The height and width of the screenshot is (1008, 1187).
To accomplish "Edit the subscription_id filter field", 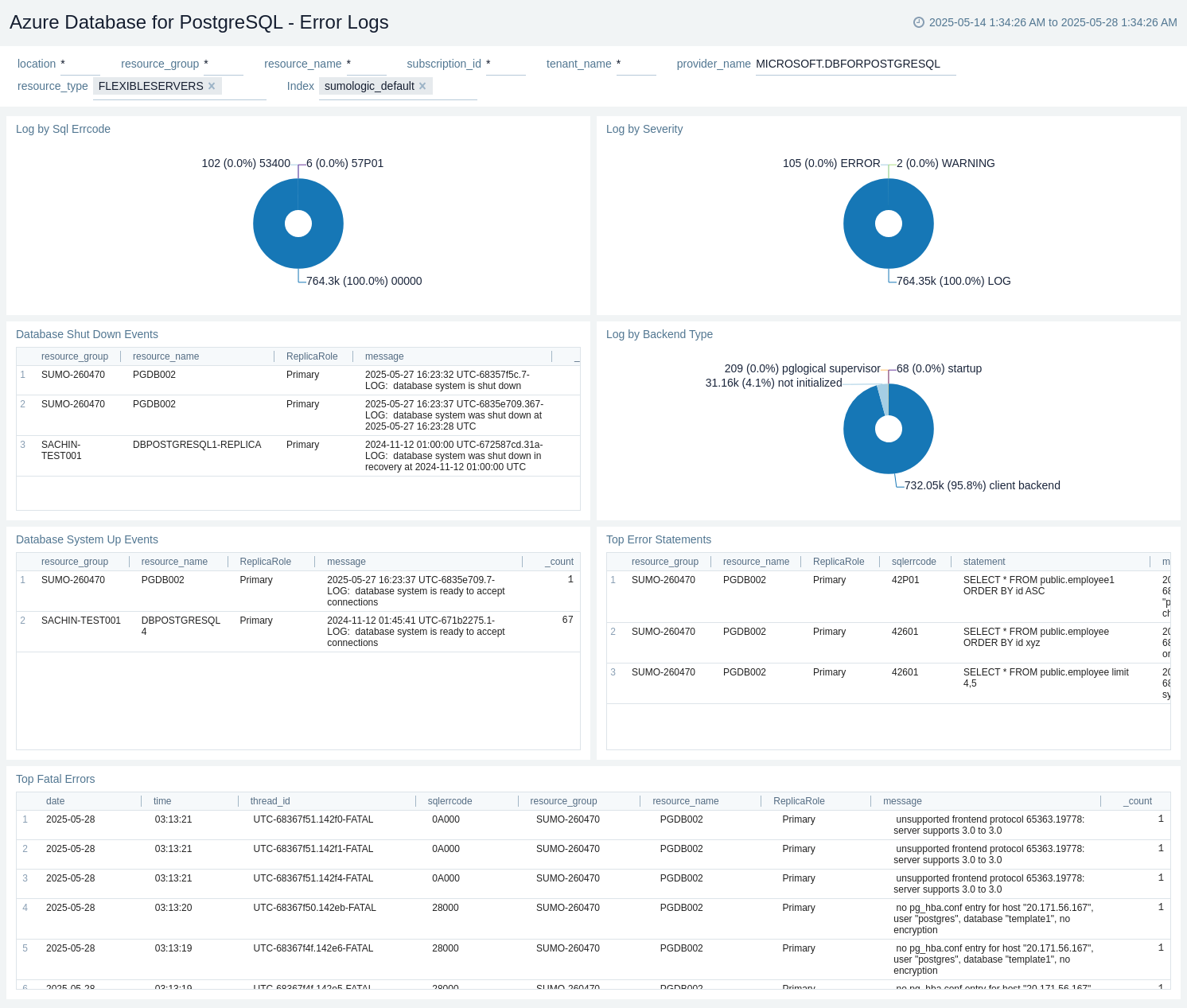I will (x=505, y=64).
